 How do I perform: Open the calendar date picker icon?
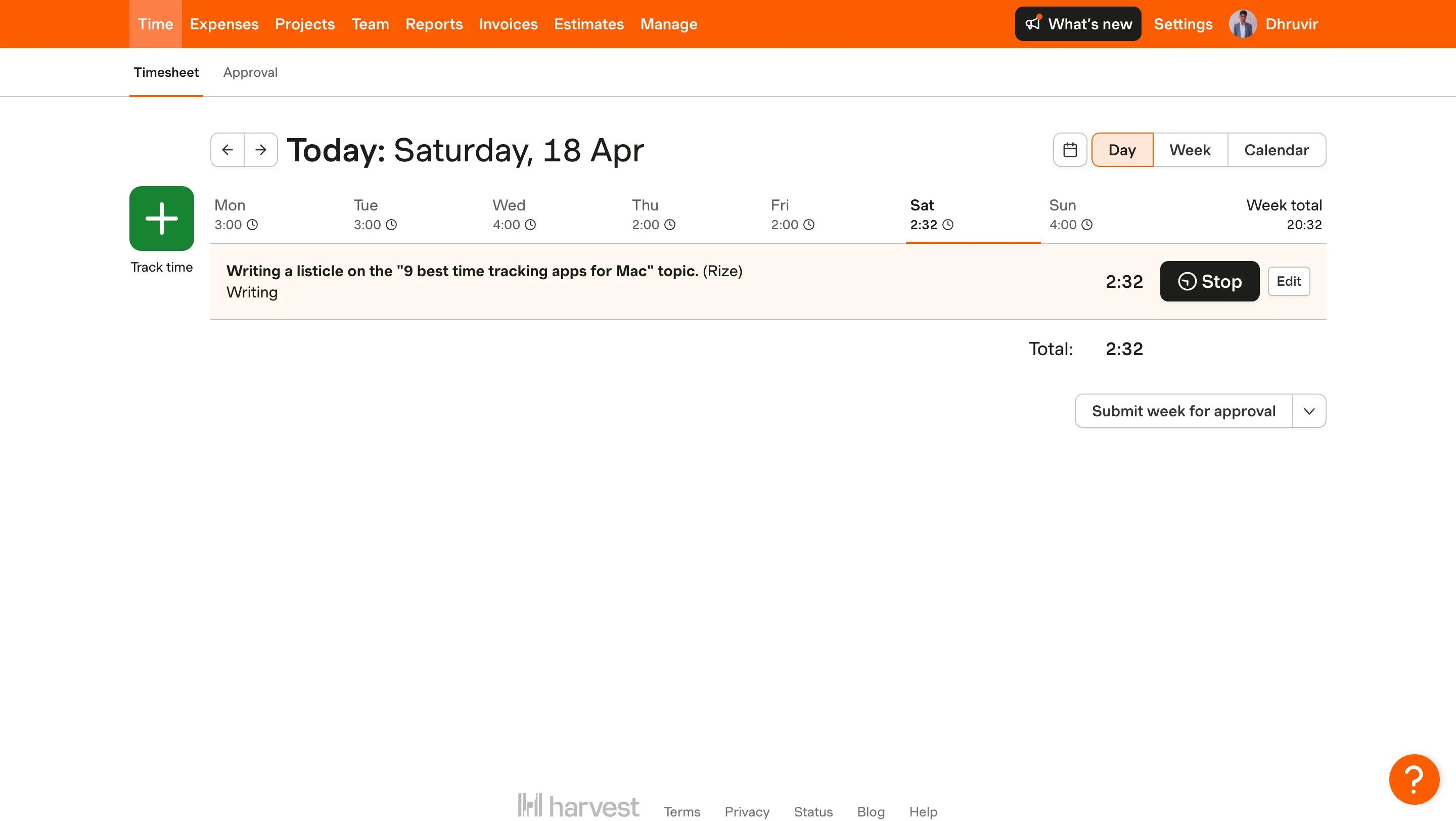[1069, 150]
